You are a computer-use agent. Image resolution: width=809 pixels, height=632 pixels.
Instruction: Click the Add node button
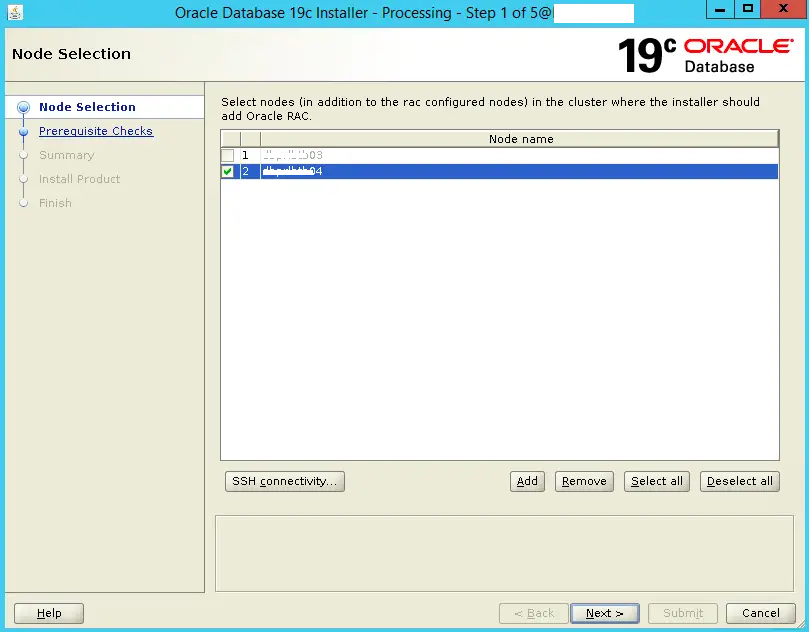click(527, 481)
